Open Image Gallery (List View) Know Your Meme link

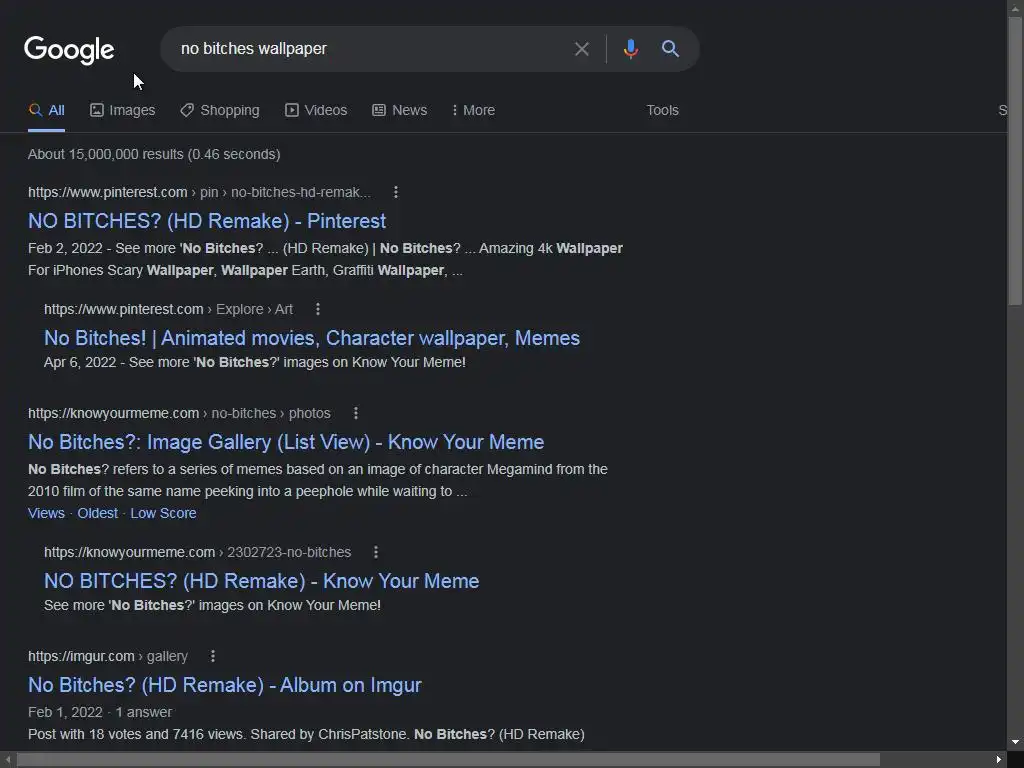coord(286,442)
